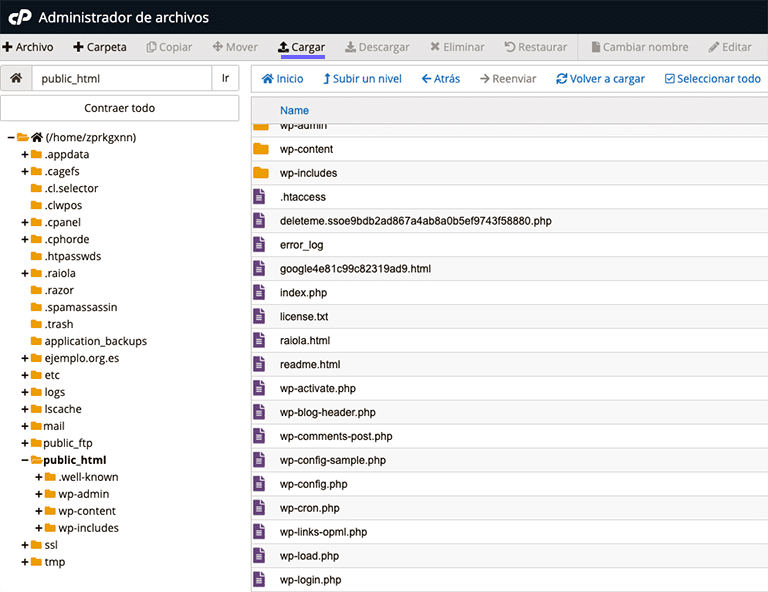768x592 pixels.
Task: Expand the wp-admin tree folder
Action: coord(39,494)
